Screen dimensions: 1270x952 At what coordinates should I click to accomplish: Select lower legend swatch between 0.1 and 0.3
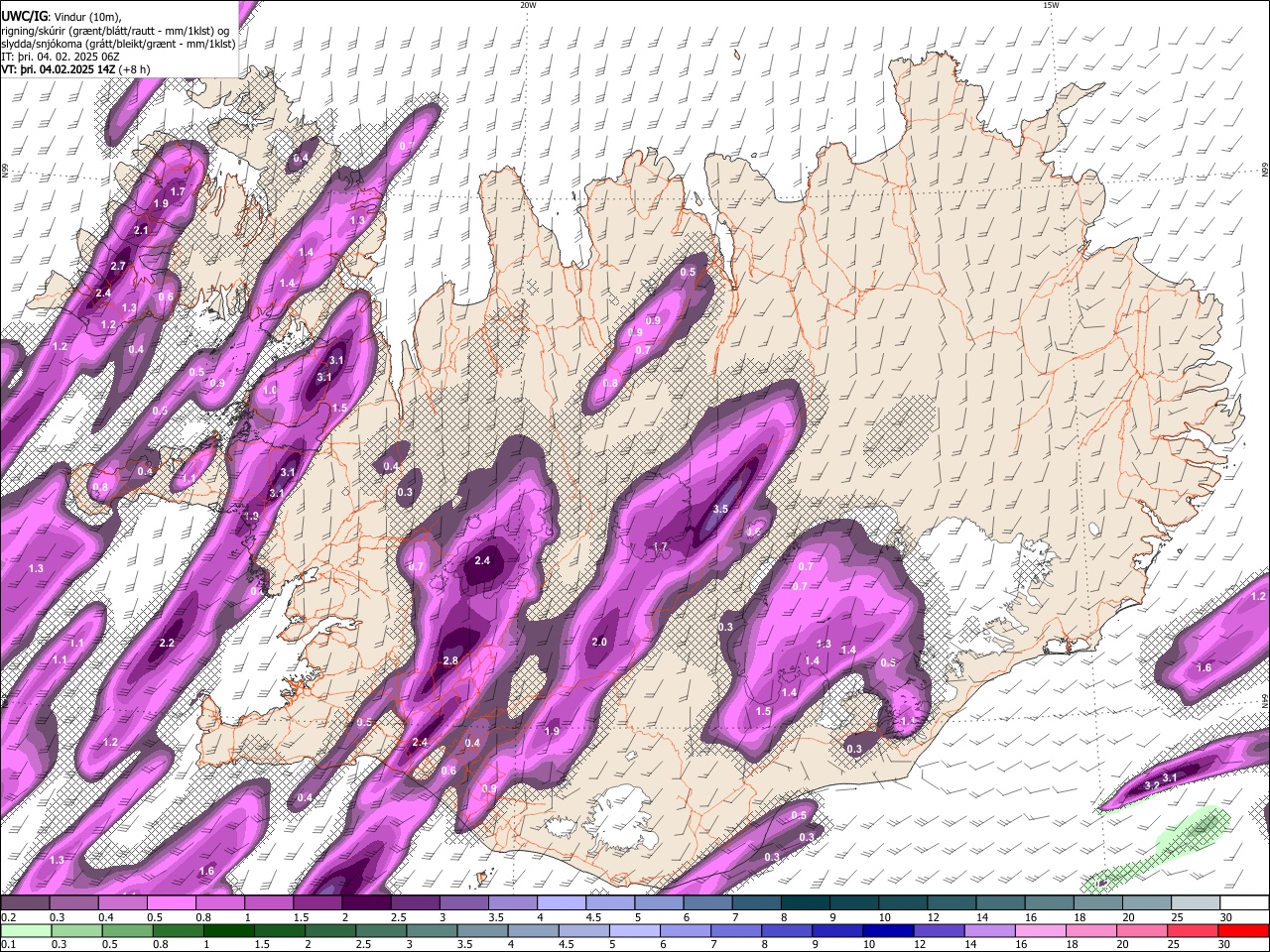(25, 930)
